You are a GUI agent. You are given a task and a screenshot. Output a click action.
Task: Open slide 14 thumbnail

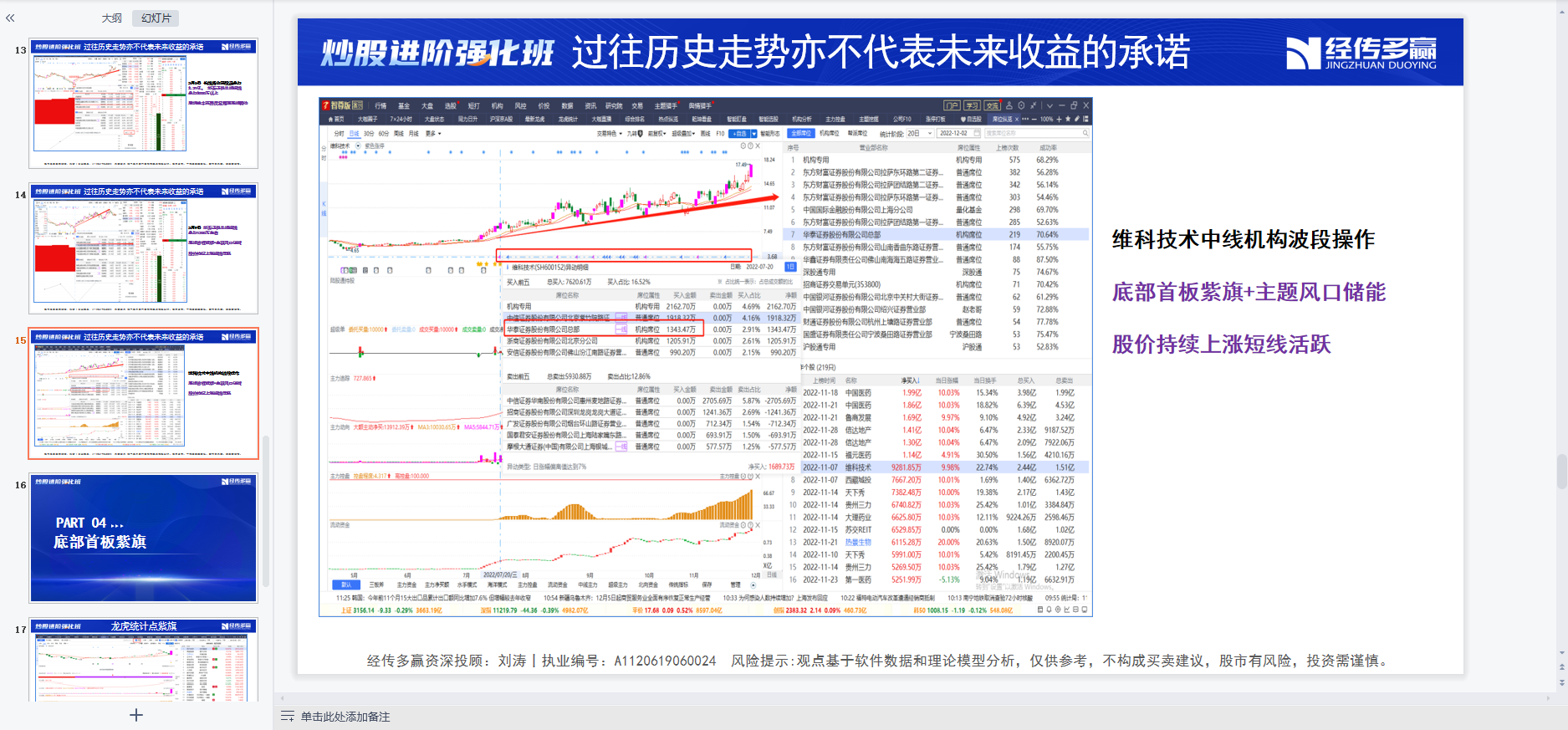(x=144, y=248)
